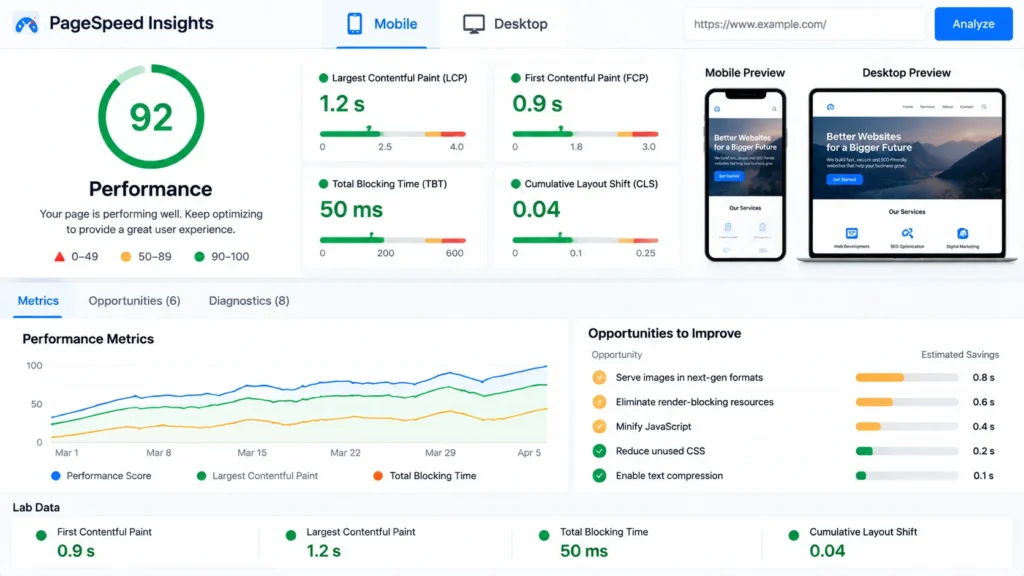Click the 0.8 s savings bar
The width and height of the screenshot is (1024, 576).
click(x=906, y=377)
